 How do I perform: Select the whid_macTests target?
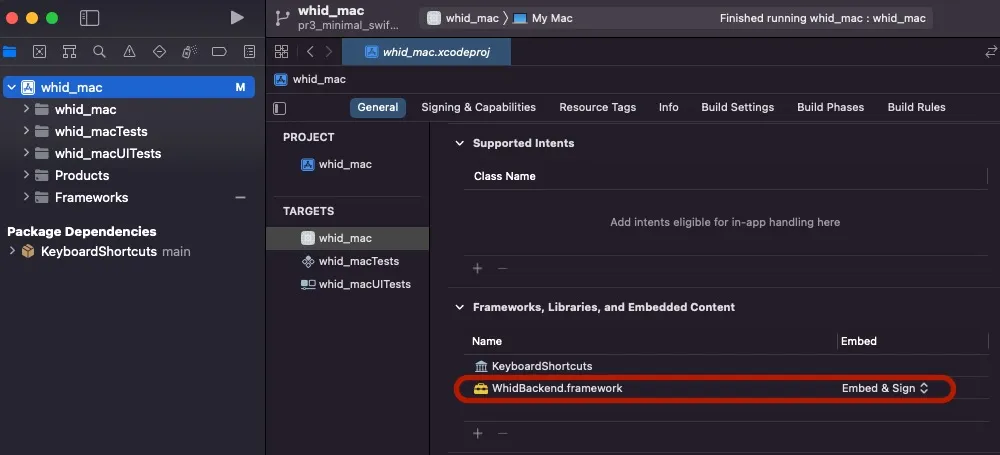coord(349,261)
